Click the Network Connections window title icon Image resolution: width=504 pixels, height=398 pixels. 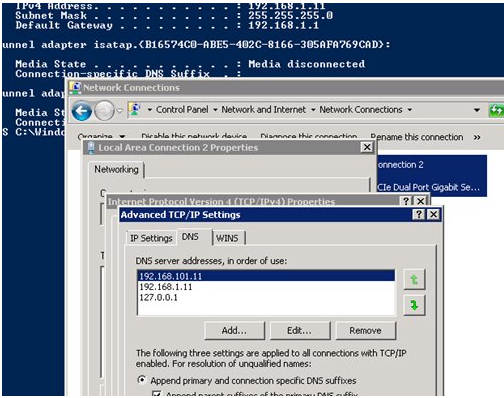75,88
